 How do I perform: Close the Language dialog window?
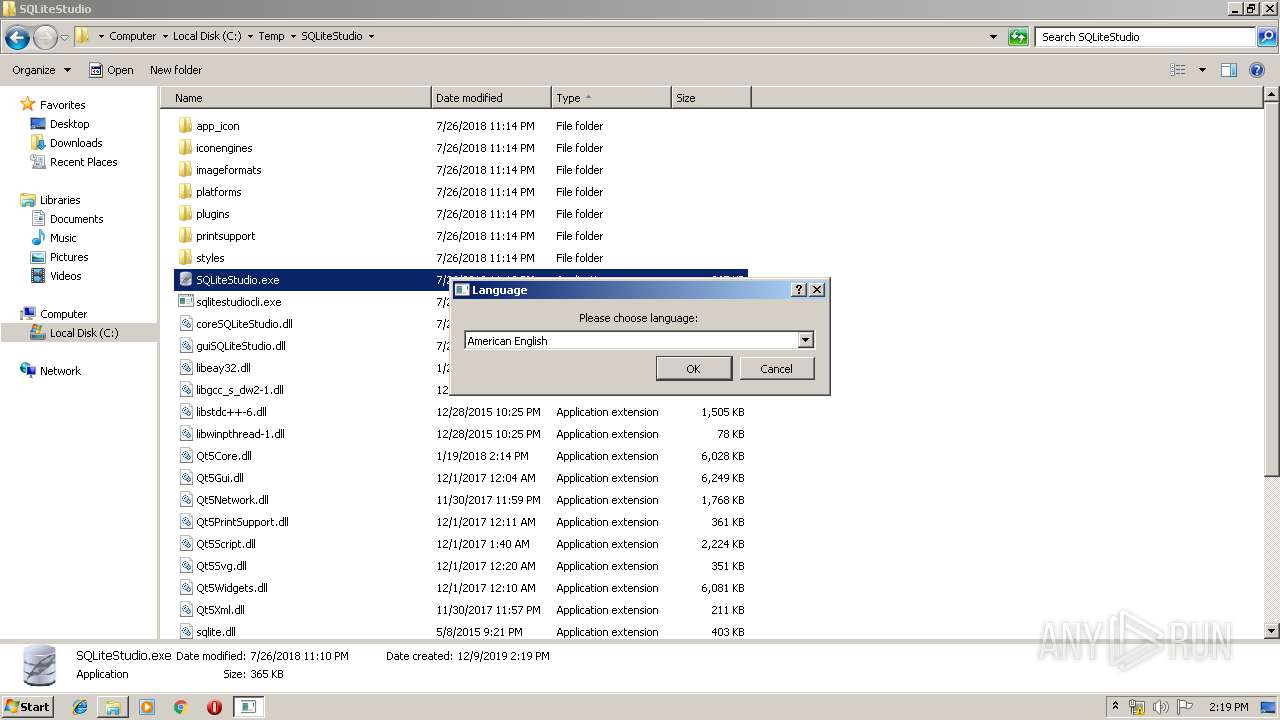(817, 290)
